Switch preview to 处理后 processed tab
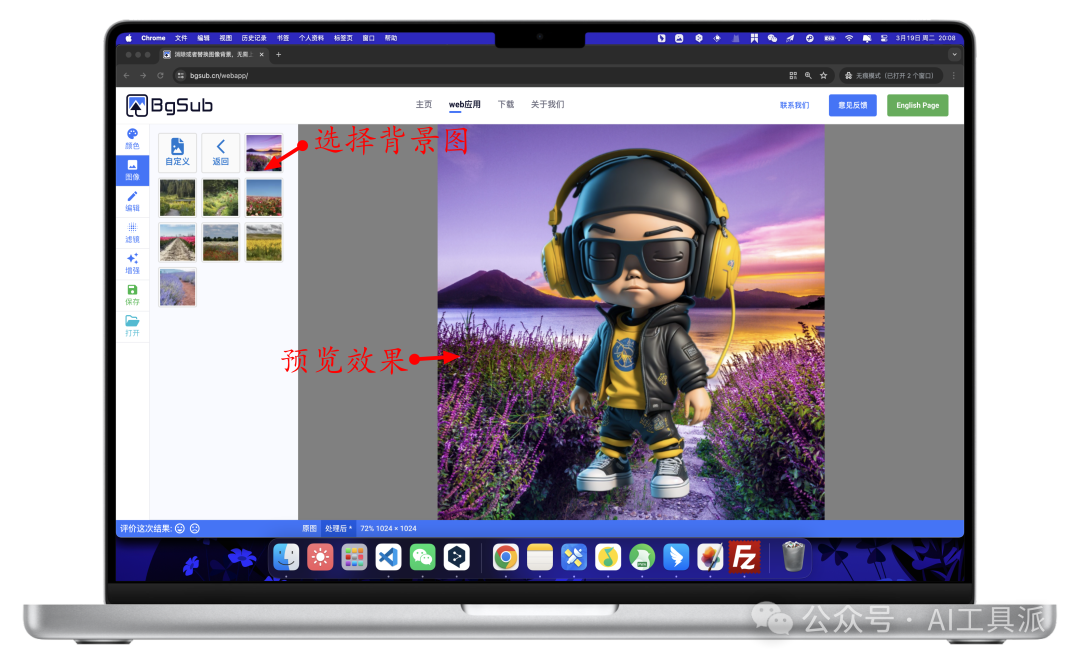 pyautogui.click(x=338, y=529)
